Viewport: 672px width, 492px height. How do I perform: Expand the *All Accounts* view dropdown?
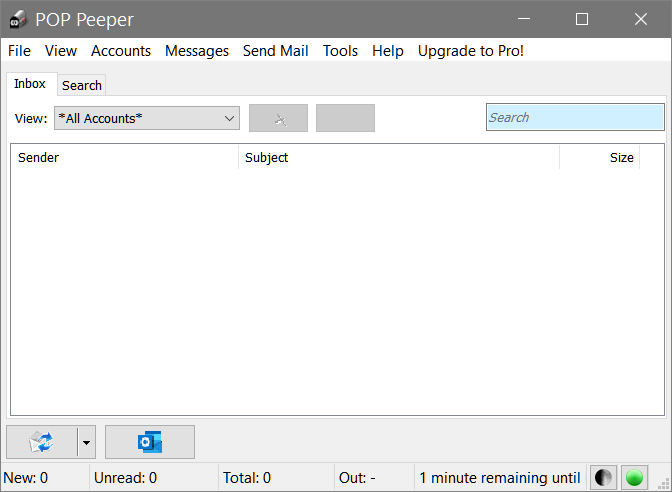(x=147, y=118)
